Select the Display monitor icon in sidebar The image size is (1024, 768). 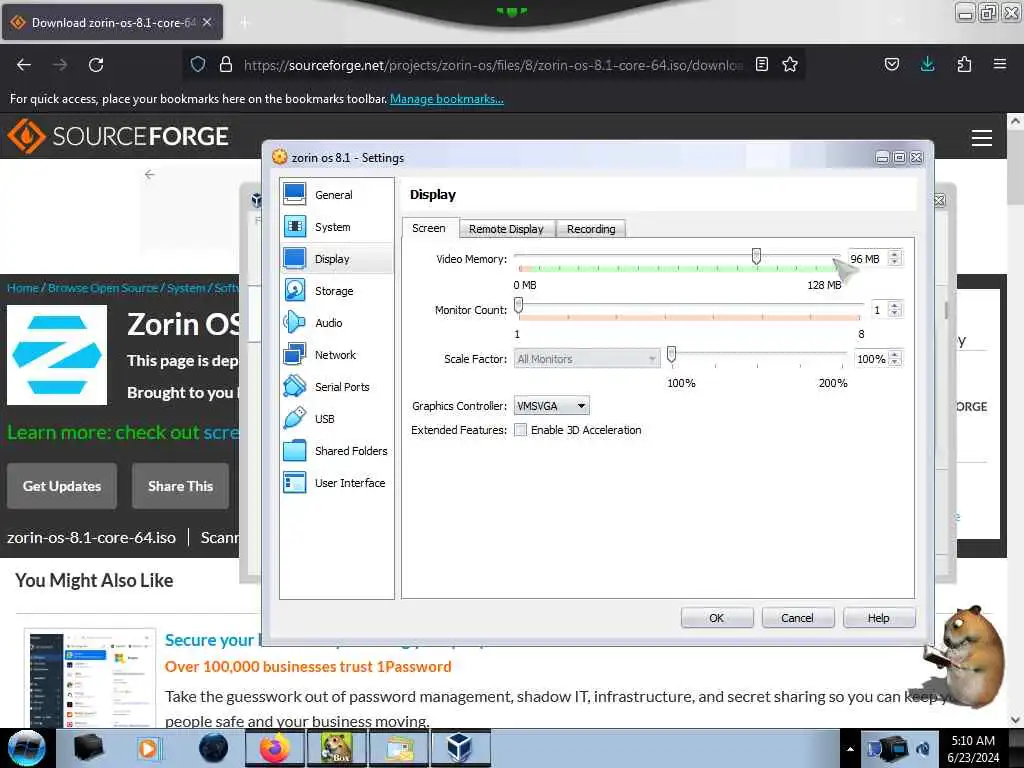click(295, 258)
